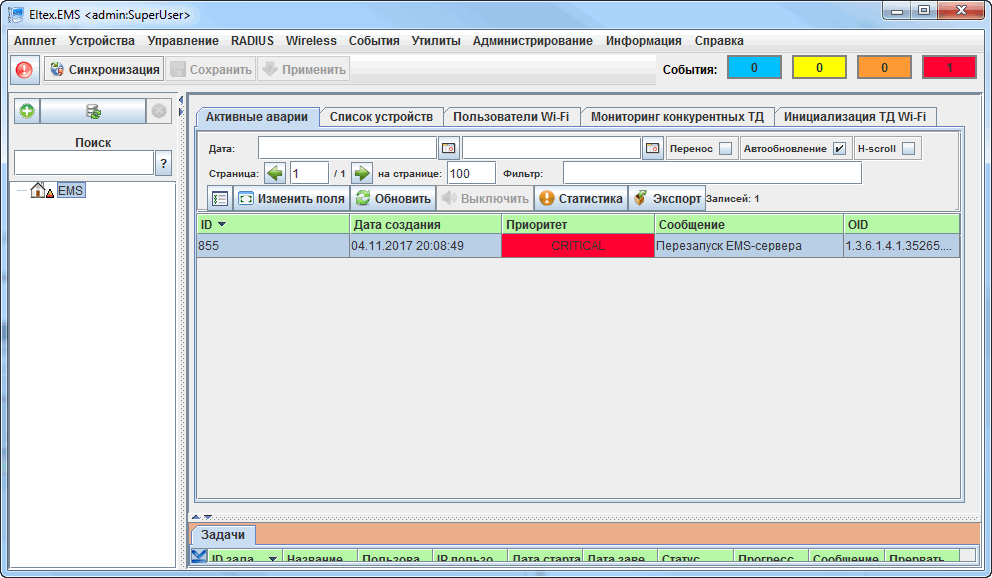Click the 04.11.2017 20:08:49 date cell
The image size is (992, 578).
[425, 246]
